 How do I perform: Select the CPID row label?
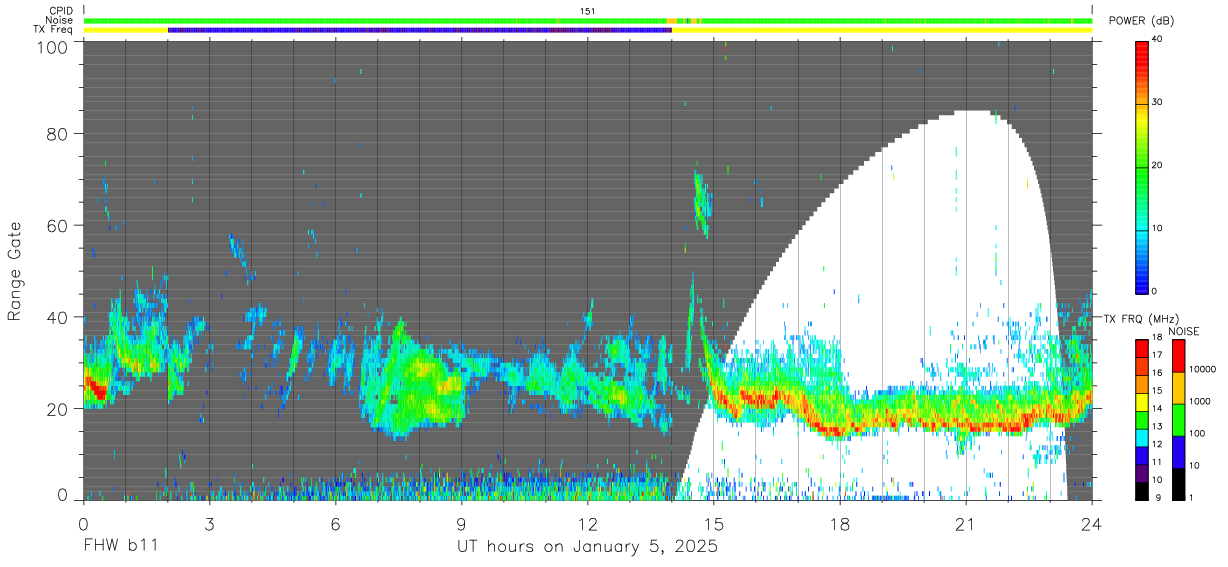coord(63,11)
